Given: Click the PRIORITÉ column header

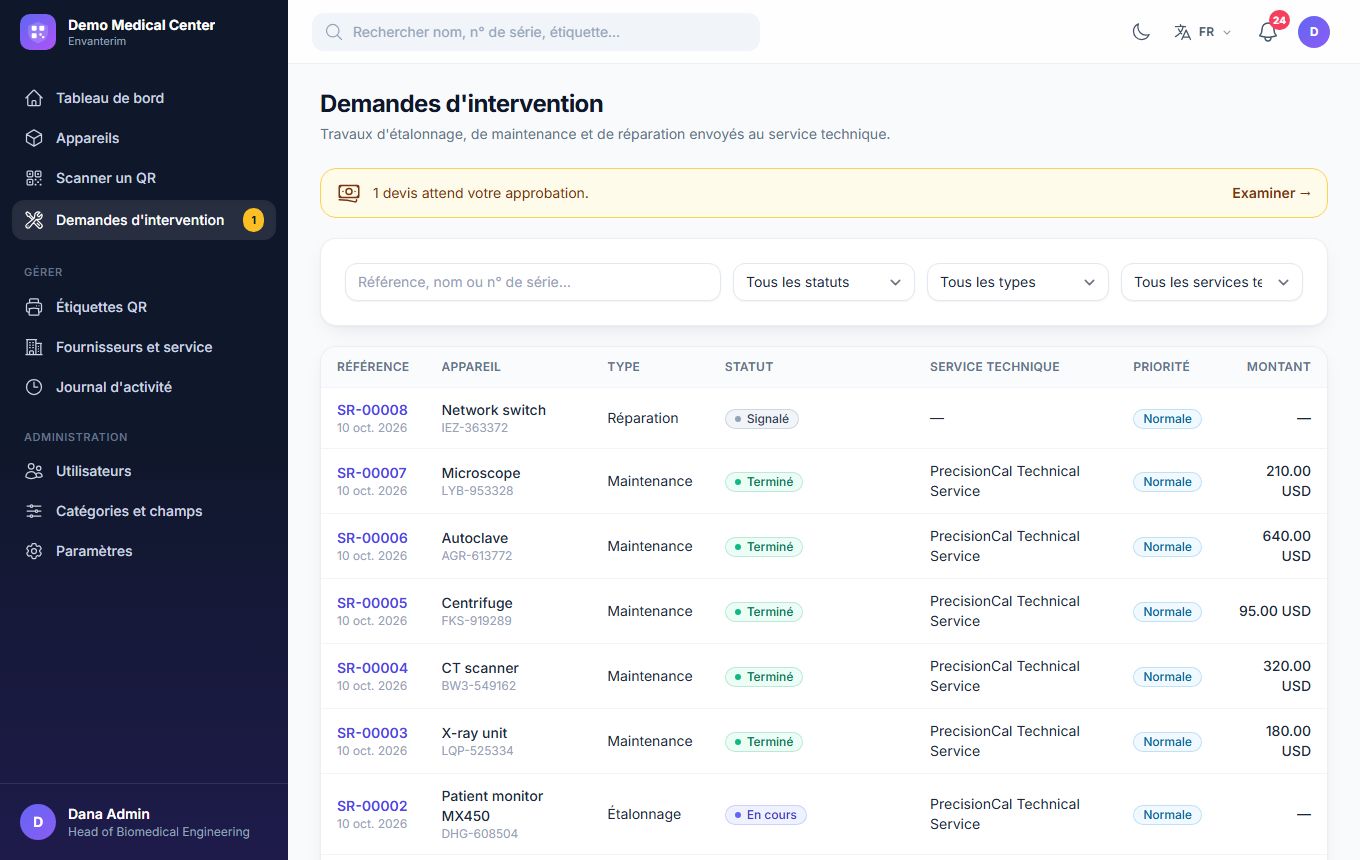Looking at the screenshot, I should click(x=1161, y=367).
